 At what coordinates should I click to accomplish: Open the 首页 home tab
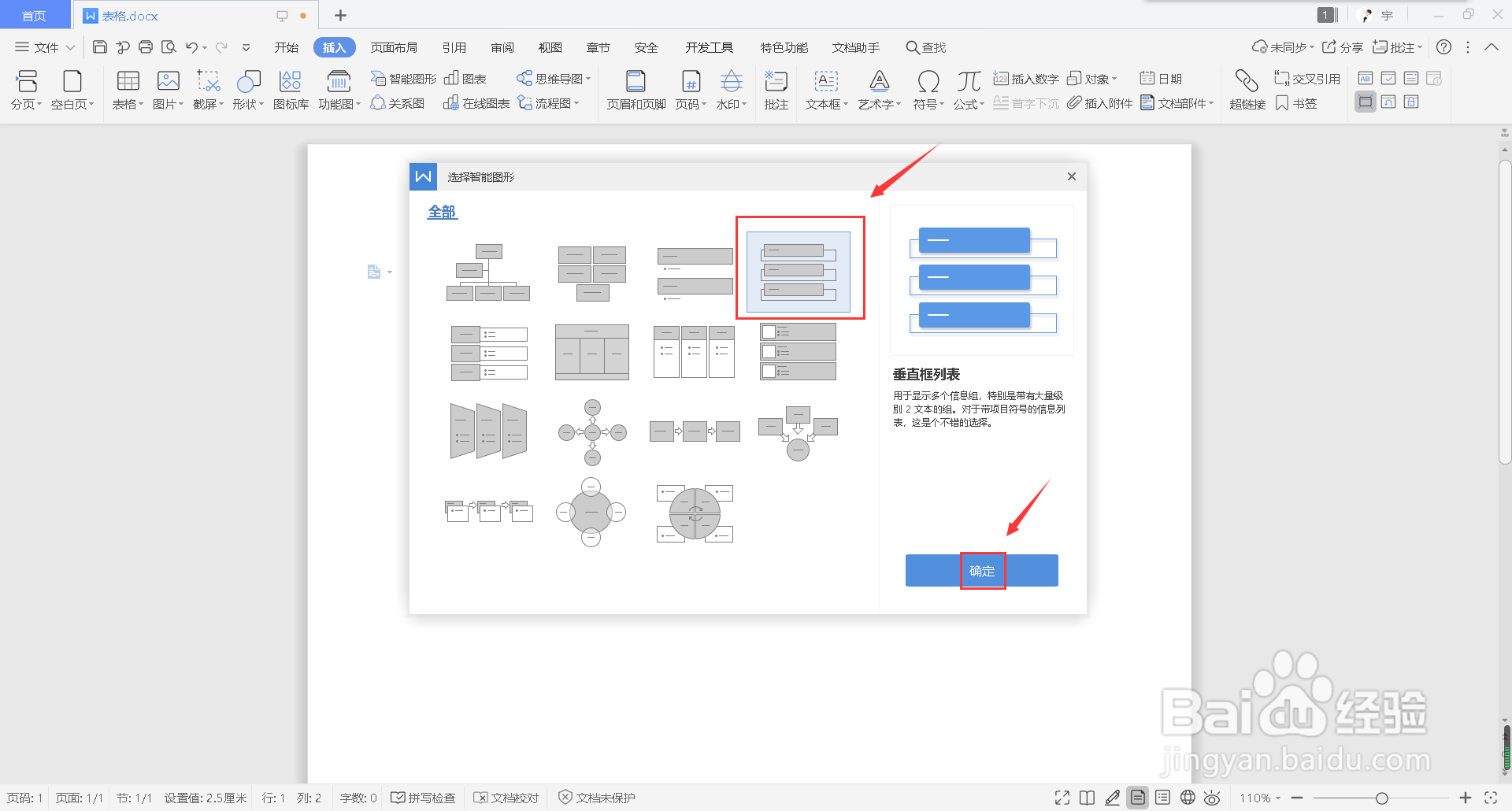point(34,16)
